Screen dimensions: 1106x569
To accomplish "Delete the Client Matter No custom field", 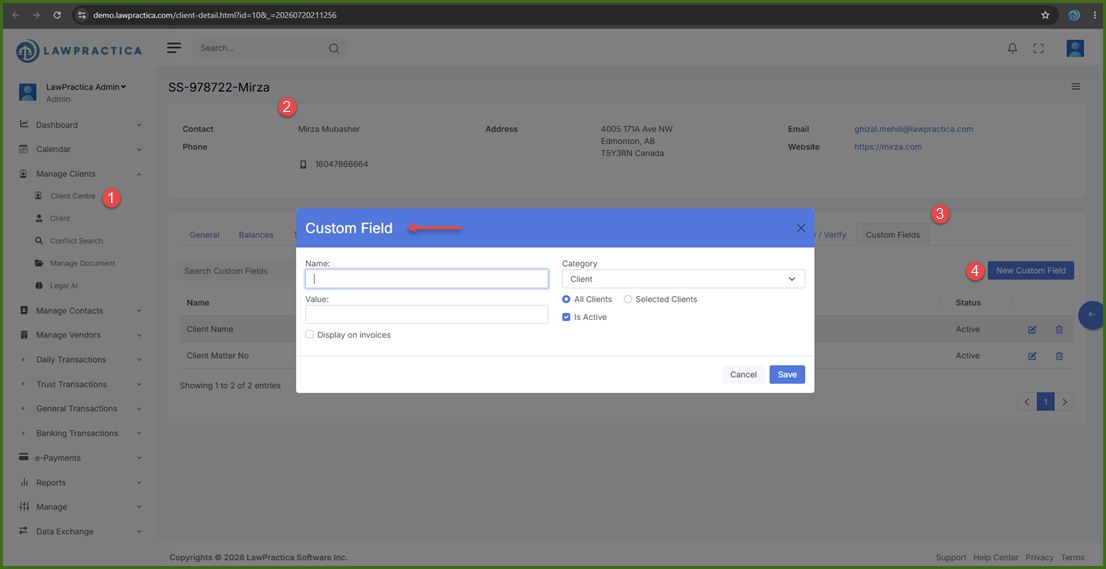I will click(1059, 356).
